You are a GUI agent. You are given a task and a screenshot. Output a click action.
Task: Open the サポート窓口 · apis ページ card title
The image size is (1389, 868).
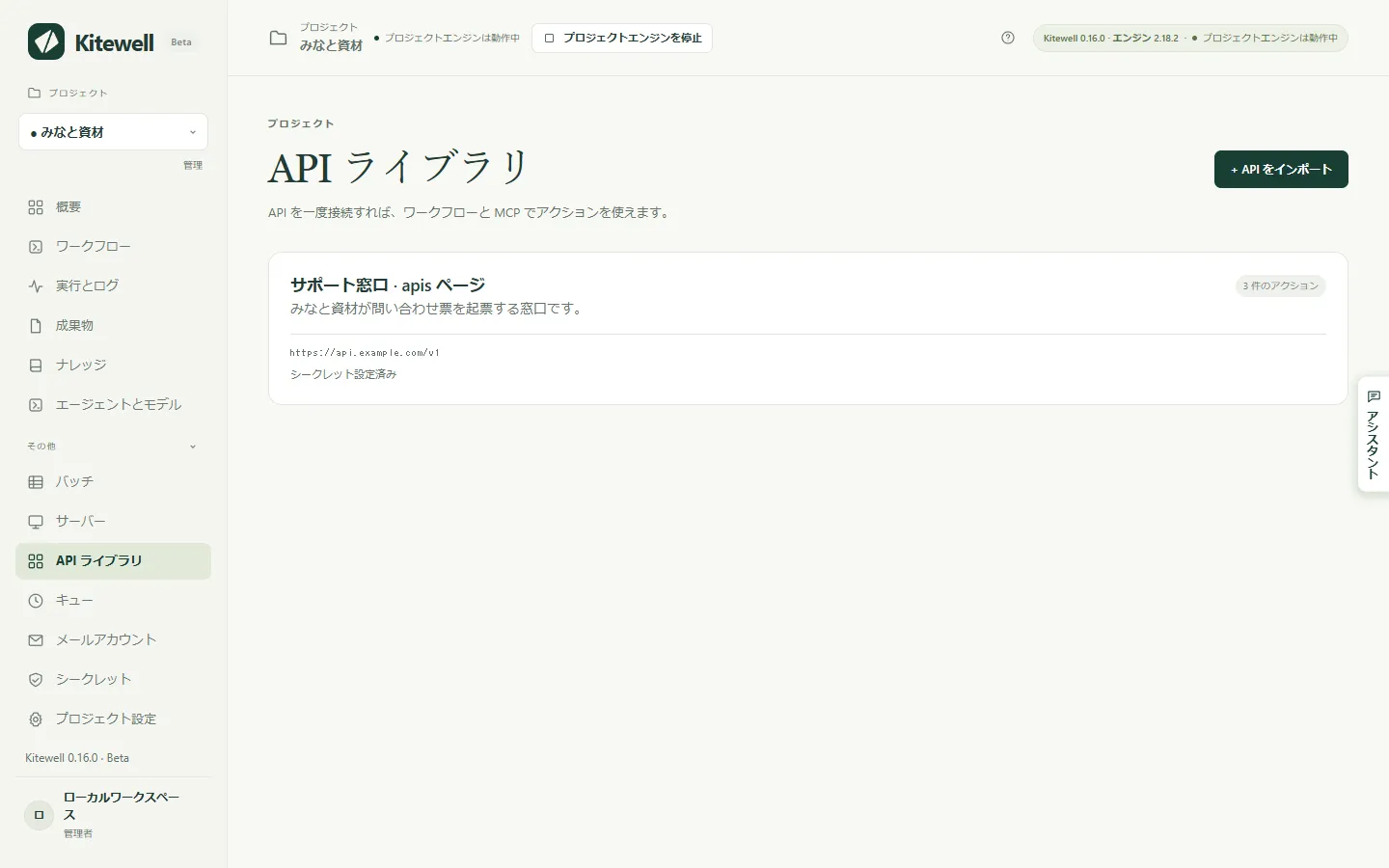[x=388, y=285]
